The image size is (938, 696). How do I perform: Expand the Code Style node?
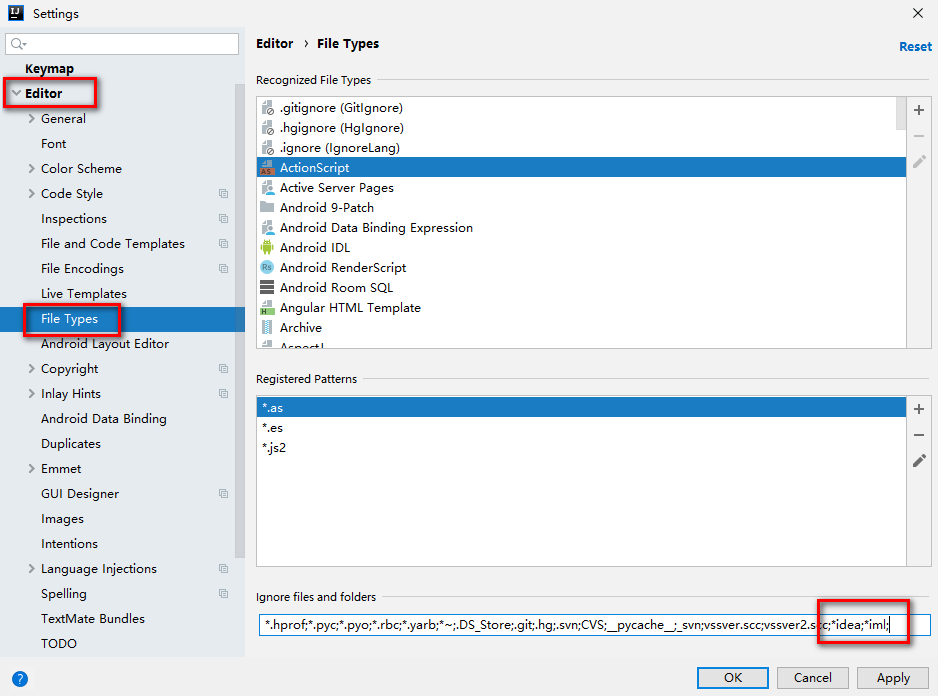(32, 194)
